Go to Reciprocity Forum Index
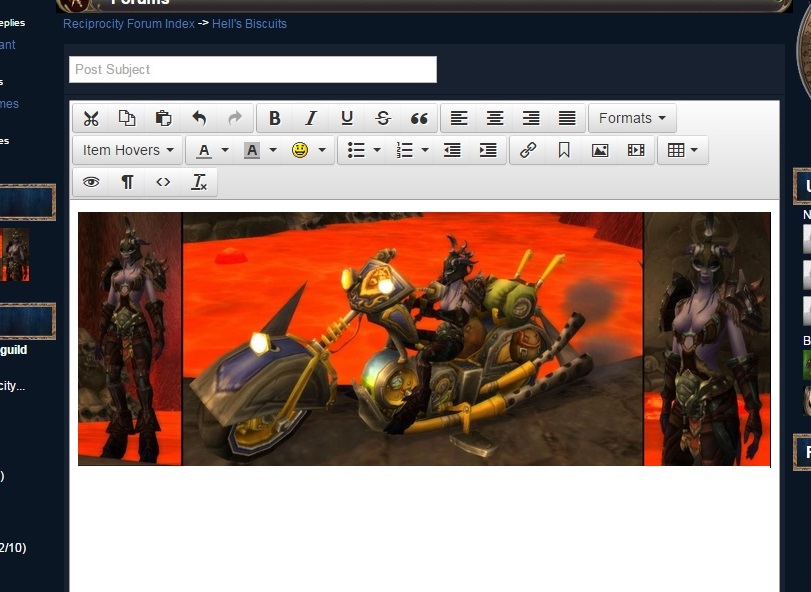Viewport: 811px width, 592px height. tap(129, 24)
